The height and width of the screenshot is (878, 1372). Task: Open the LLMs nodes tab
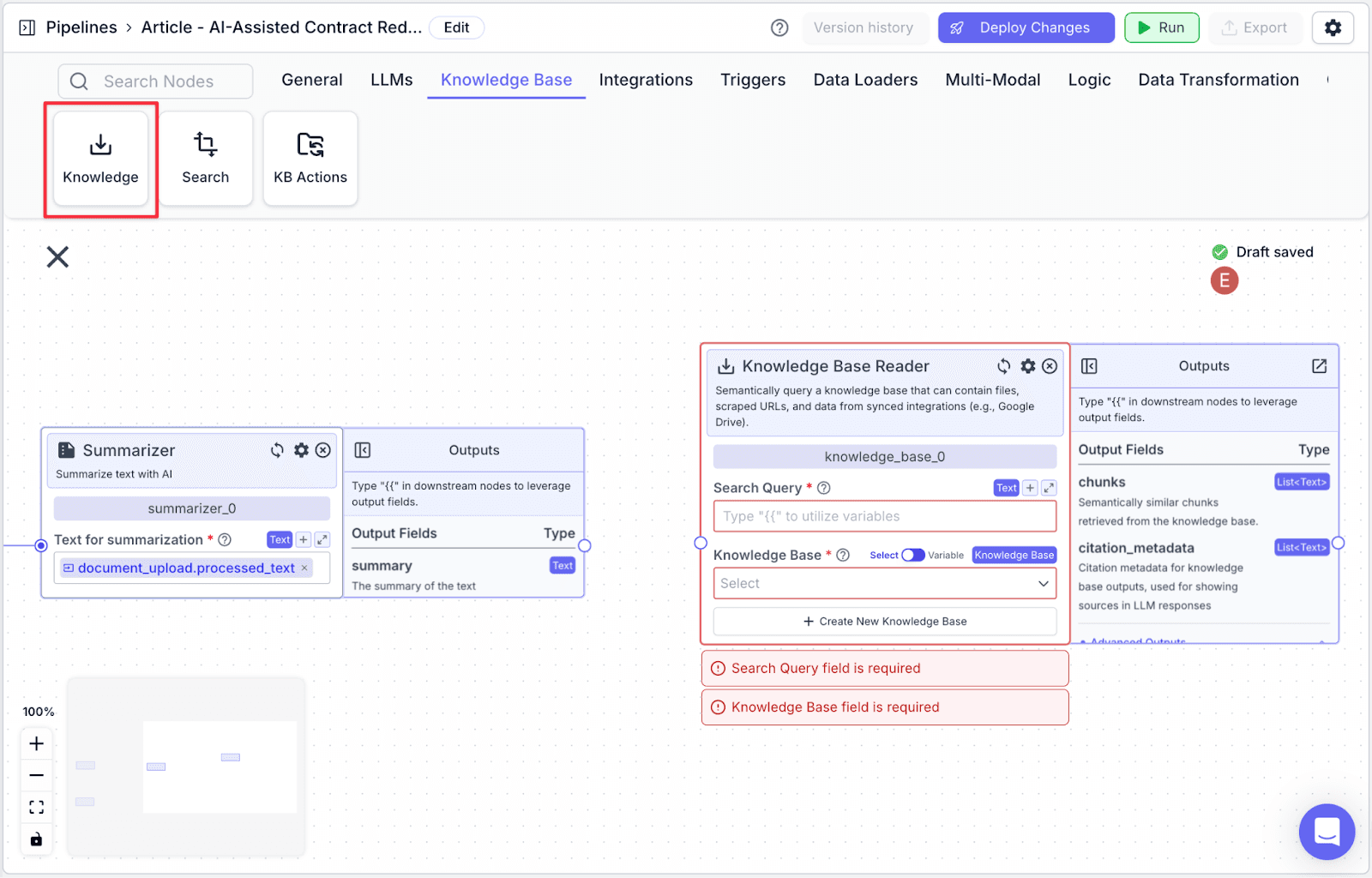click(392, 80)
